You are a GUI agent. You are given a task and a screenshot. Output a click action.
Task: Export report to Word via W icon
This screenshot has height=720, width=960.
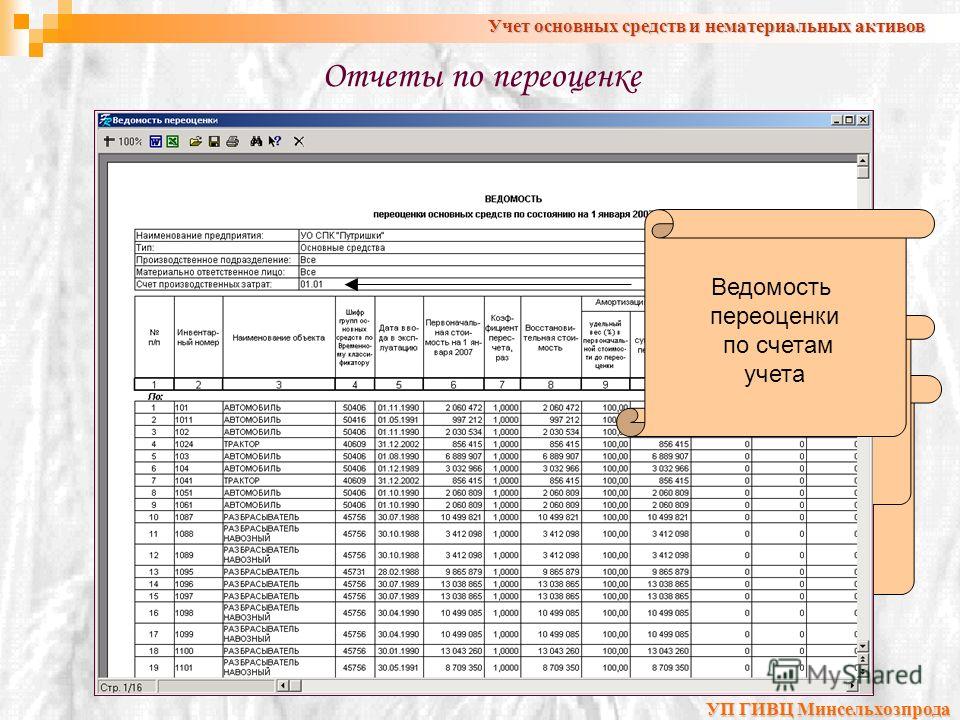pyautogui.click(x=156, y=141)
